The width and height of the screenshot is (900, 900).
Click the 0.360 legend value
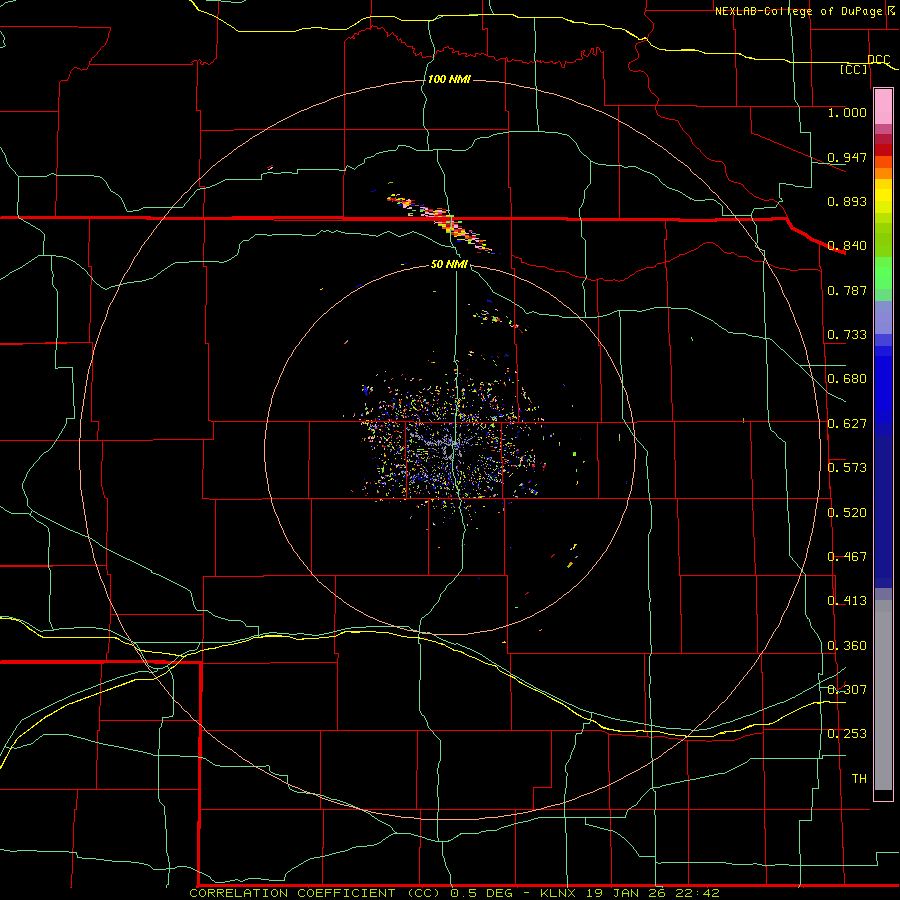tap(847, 645)
